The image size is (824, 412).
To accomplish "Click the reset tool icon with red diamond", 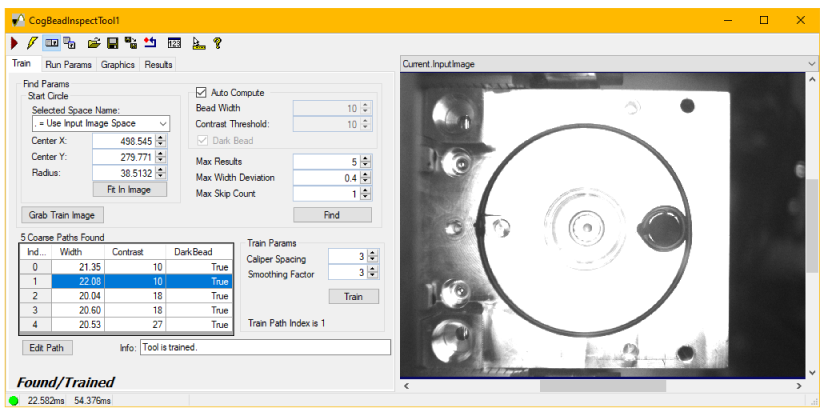I will click(x=150, y=43).
